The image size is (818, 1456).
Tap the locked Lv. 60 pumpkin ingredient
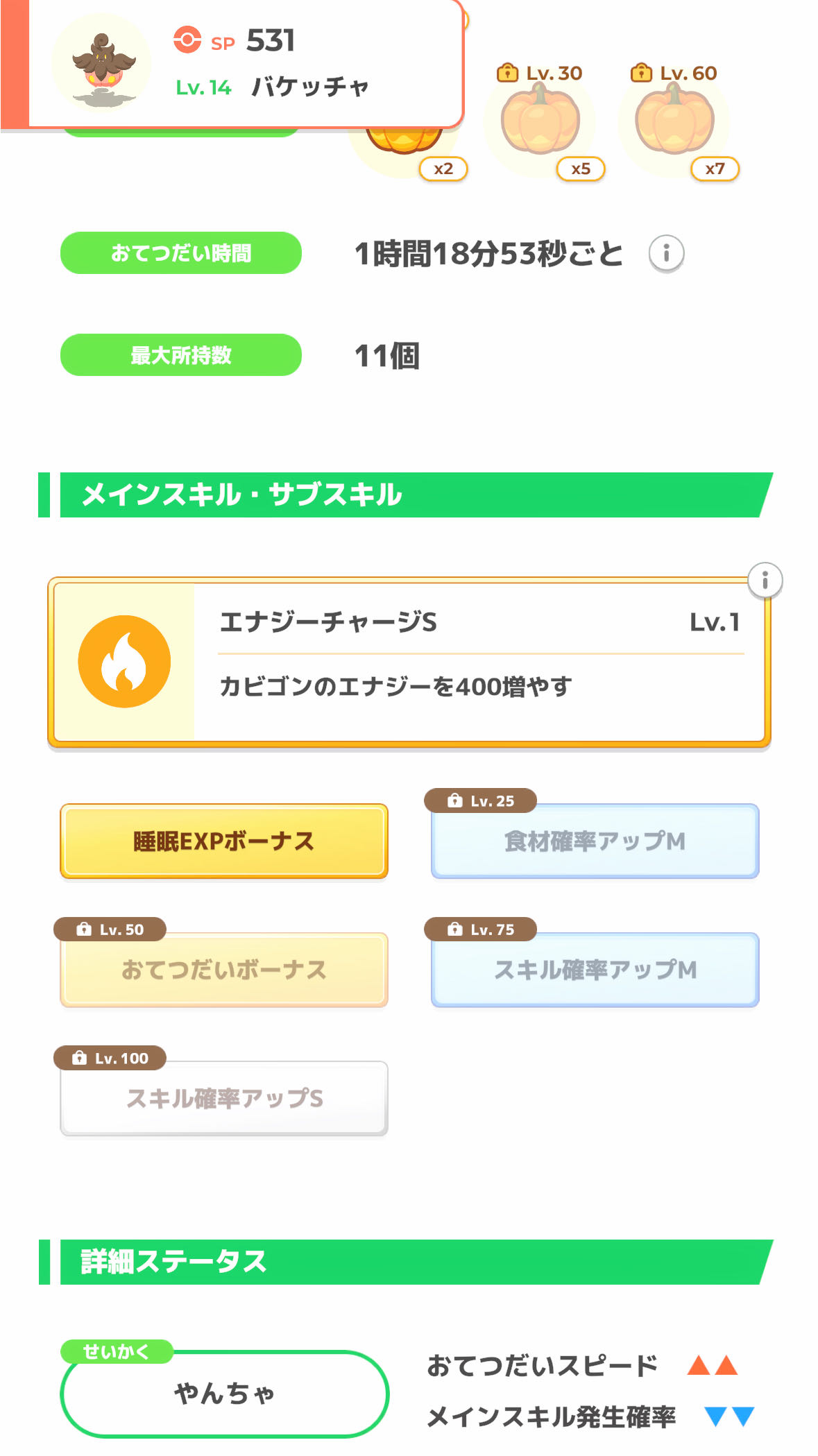(x=674, y=121)
